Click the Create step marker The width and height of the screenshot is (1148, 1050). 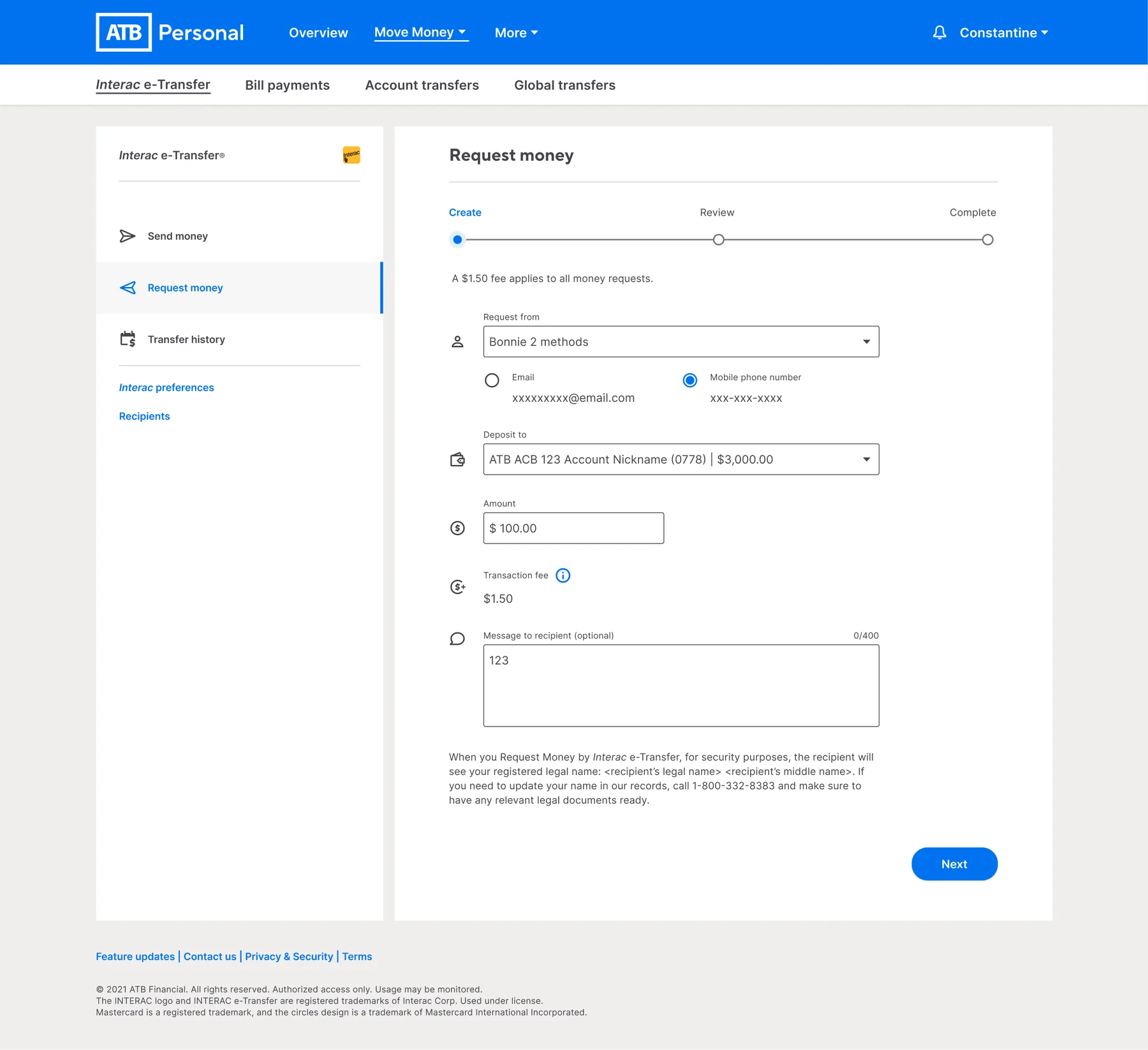click(457, 240)
